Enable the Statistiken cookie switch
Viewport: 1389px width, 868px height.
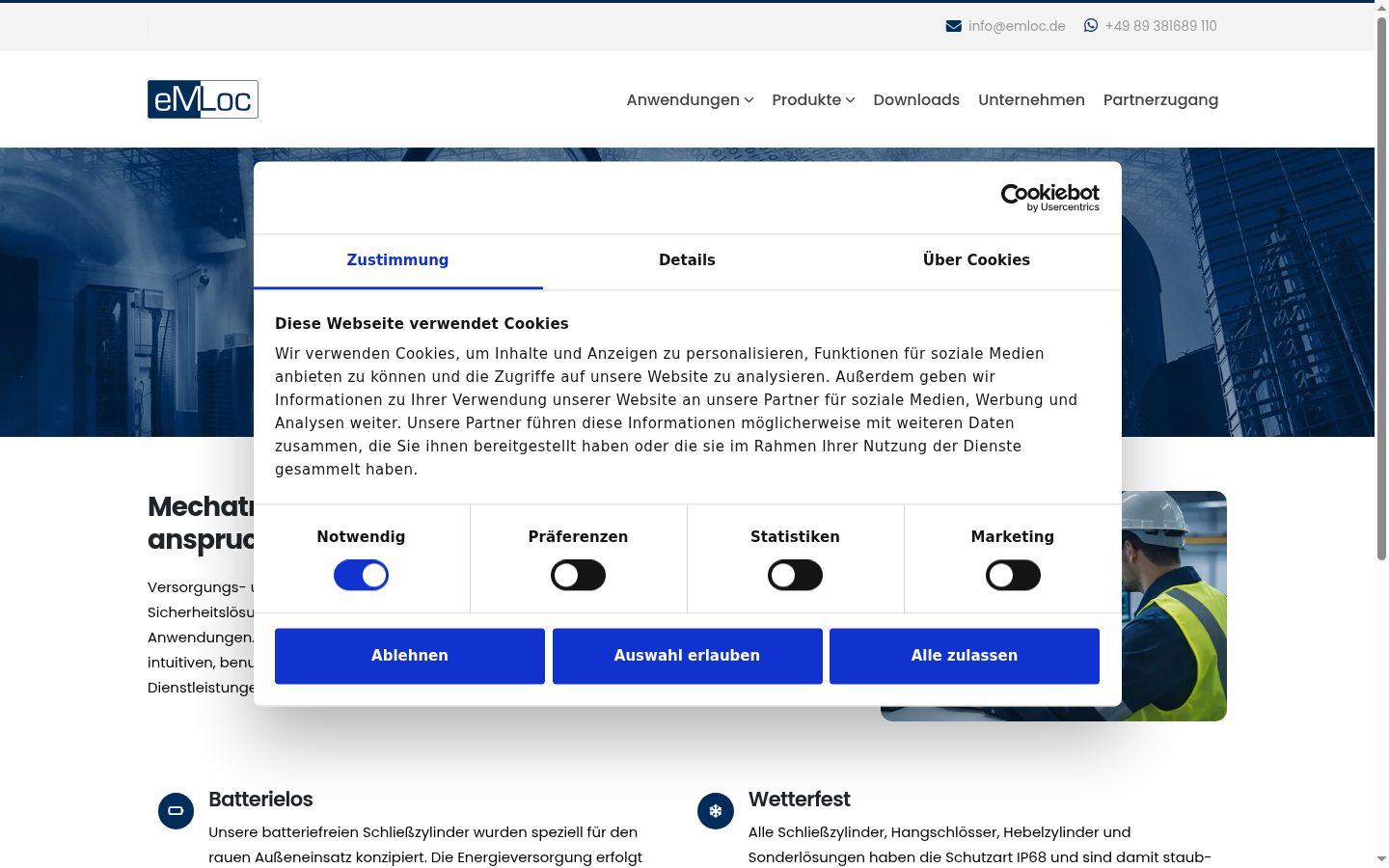(795, 576)
